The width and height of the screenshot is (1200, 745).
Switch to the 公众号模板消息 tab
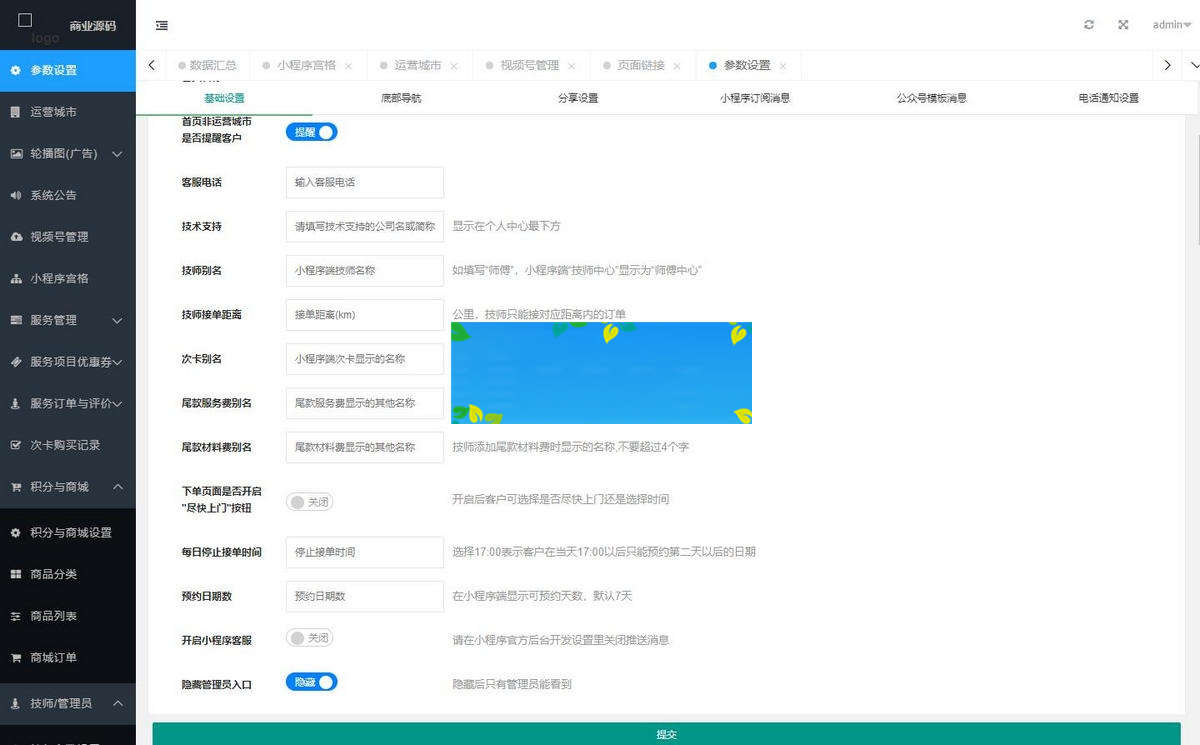point(930,98)
